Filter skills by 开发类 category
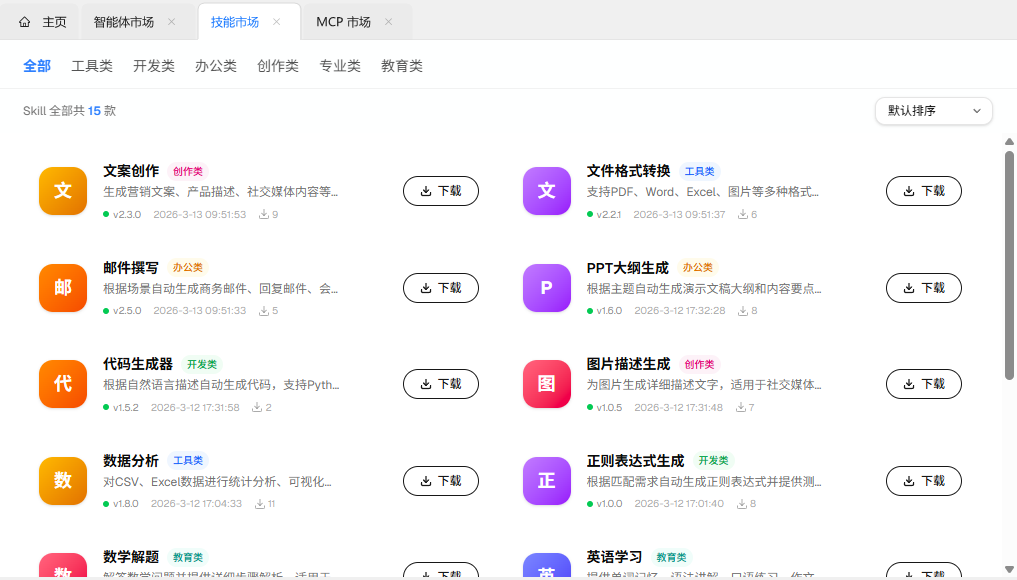The height and width of the screenshot is (580, 1017). pyautogui.click(x=154, y=66)
